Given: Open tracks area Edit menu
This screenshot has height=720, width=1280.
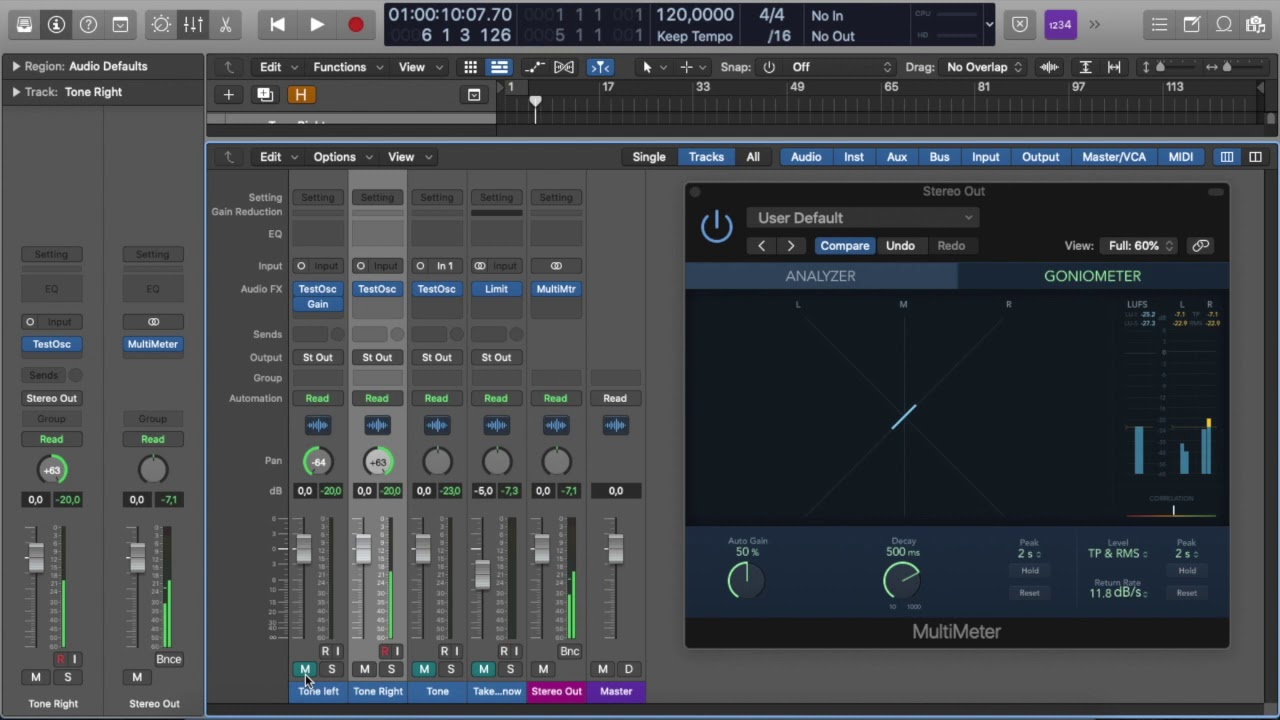Looking at the screenshot, I should [279, 67].
